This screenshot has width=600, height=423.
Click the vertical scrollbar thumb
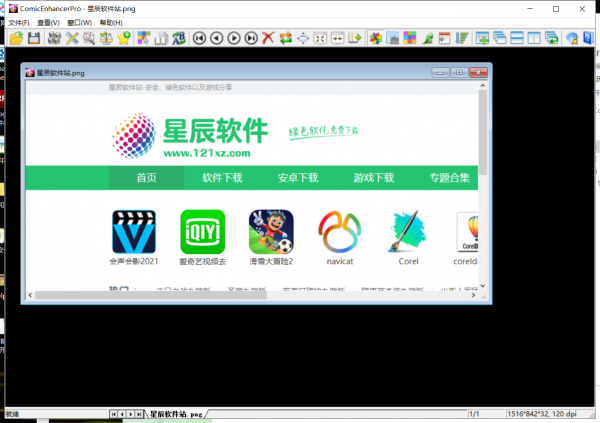pyautogui.click(x=483, y=133)
